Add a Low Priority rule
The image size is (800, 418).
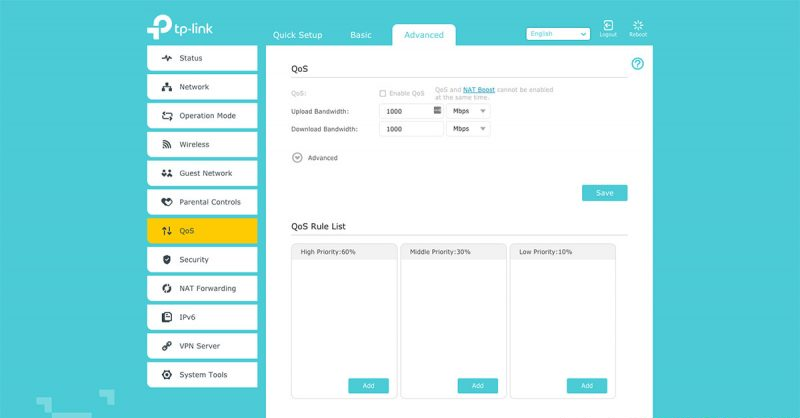pyautogui.click(x=586, y=385)
